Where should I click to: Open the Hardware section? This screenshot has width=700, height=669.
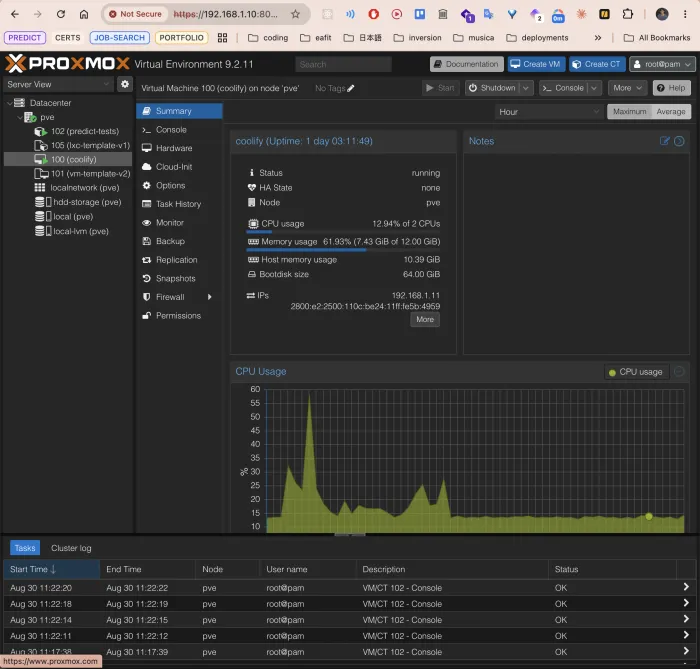pos(179,148)
